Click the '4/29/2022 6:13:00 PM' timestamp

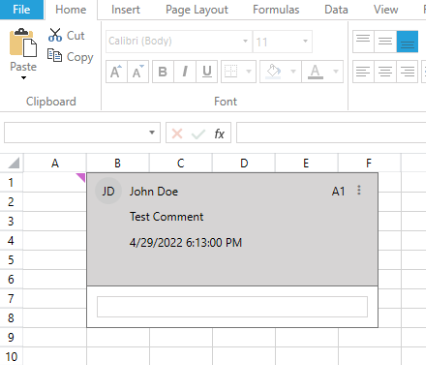(x=186, y=243)
